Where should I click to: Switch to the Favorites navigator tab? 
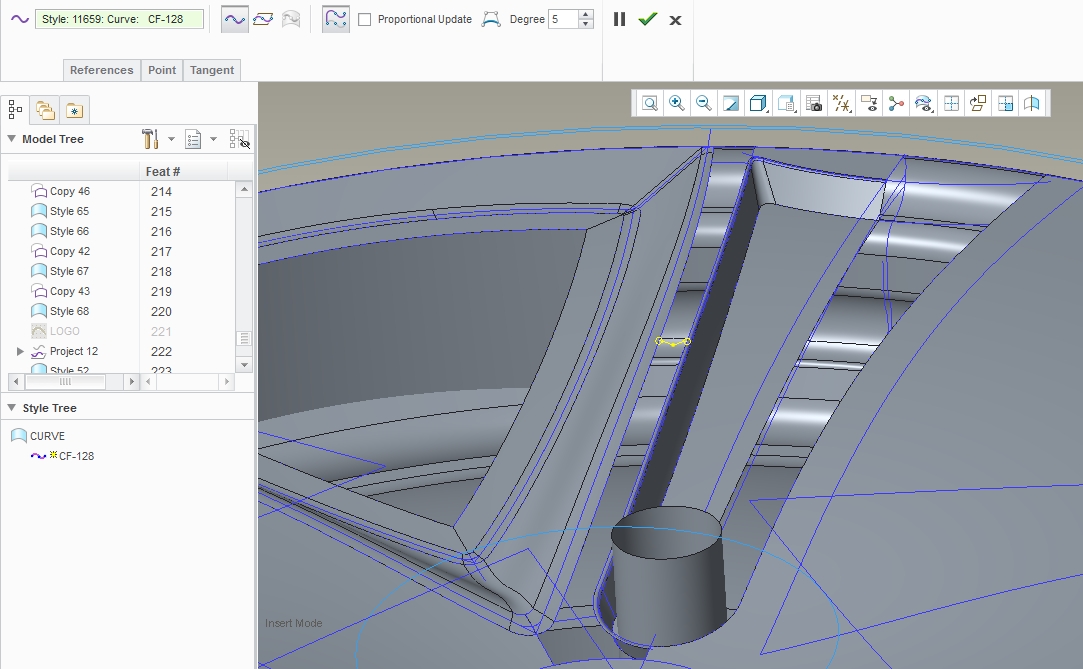tap(74, 110)
